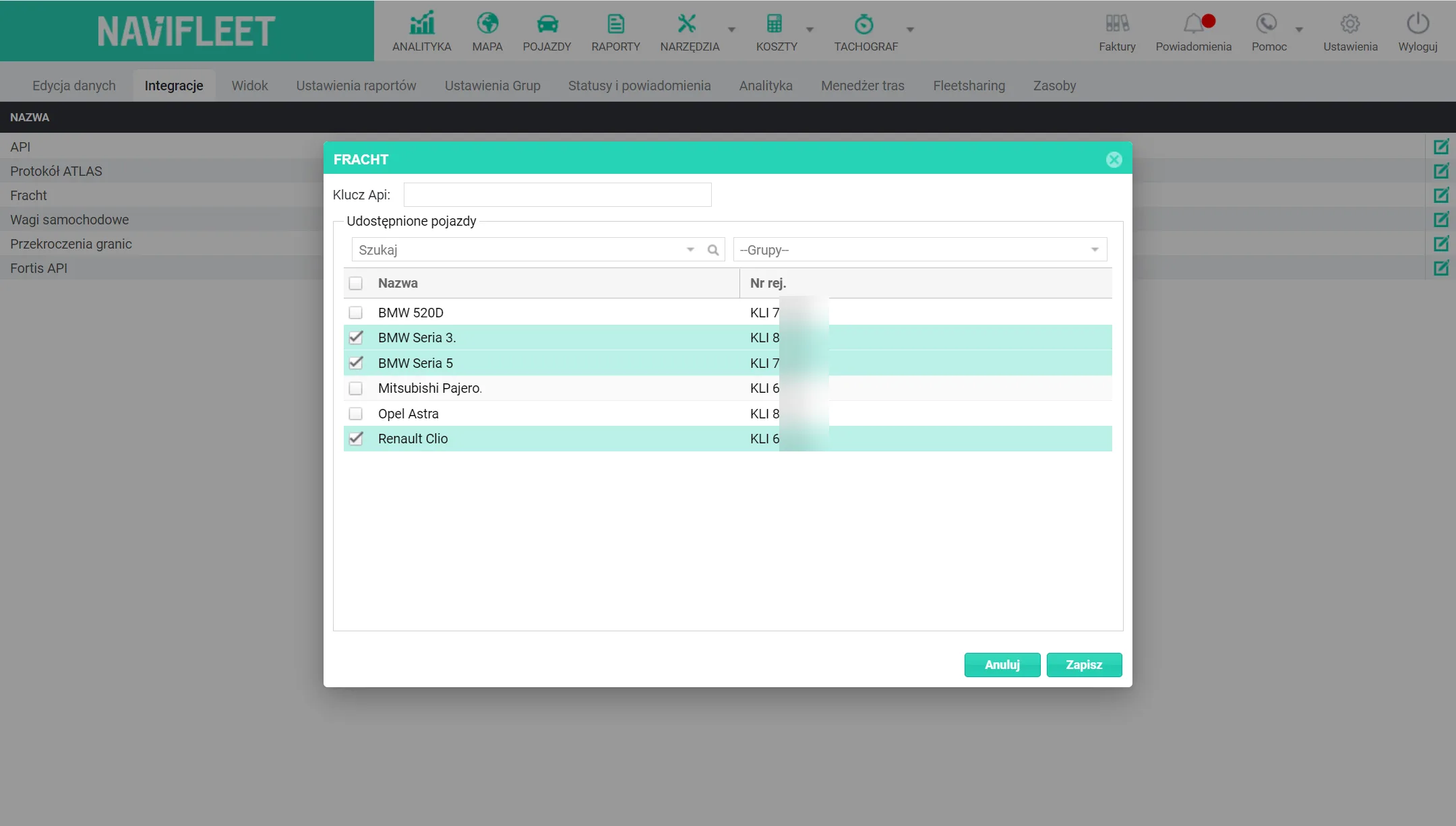The image size is (1456, 826).
Task: Open Powiadomienia bell icon
Action: 1194,24
